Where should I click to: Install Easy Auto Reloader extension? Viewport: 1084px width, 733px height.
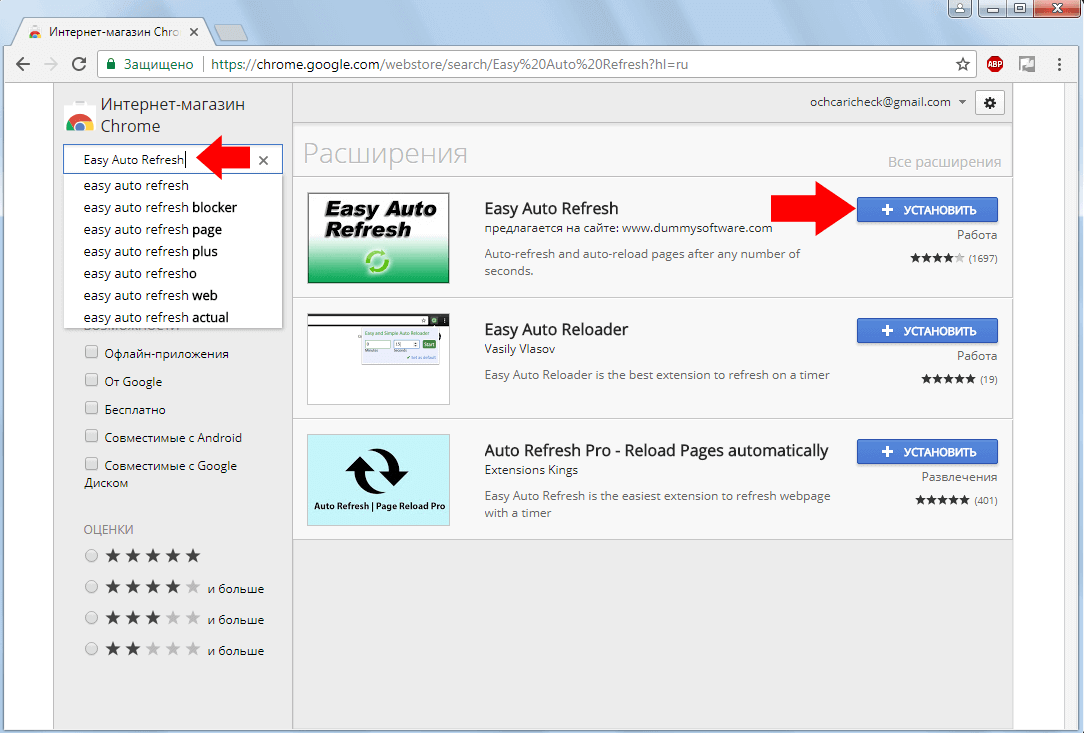tap(927, 331)
